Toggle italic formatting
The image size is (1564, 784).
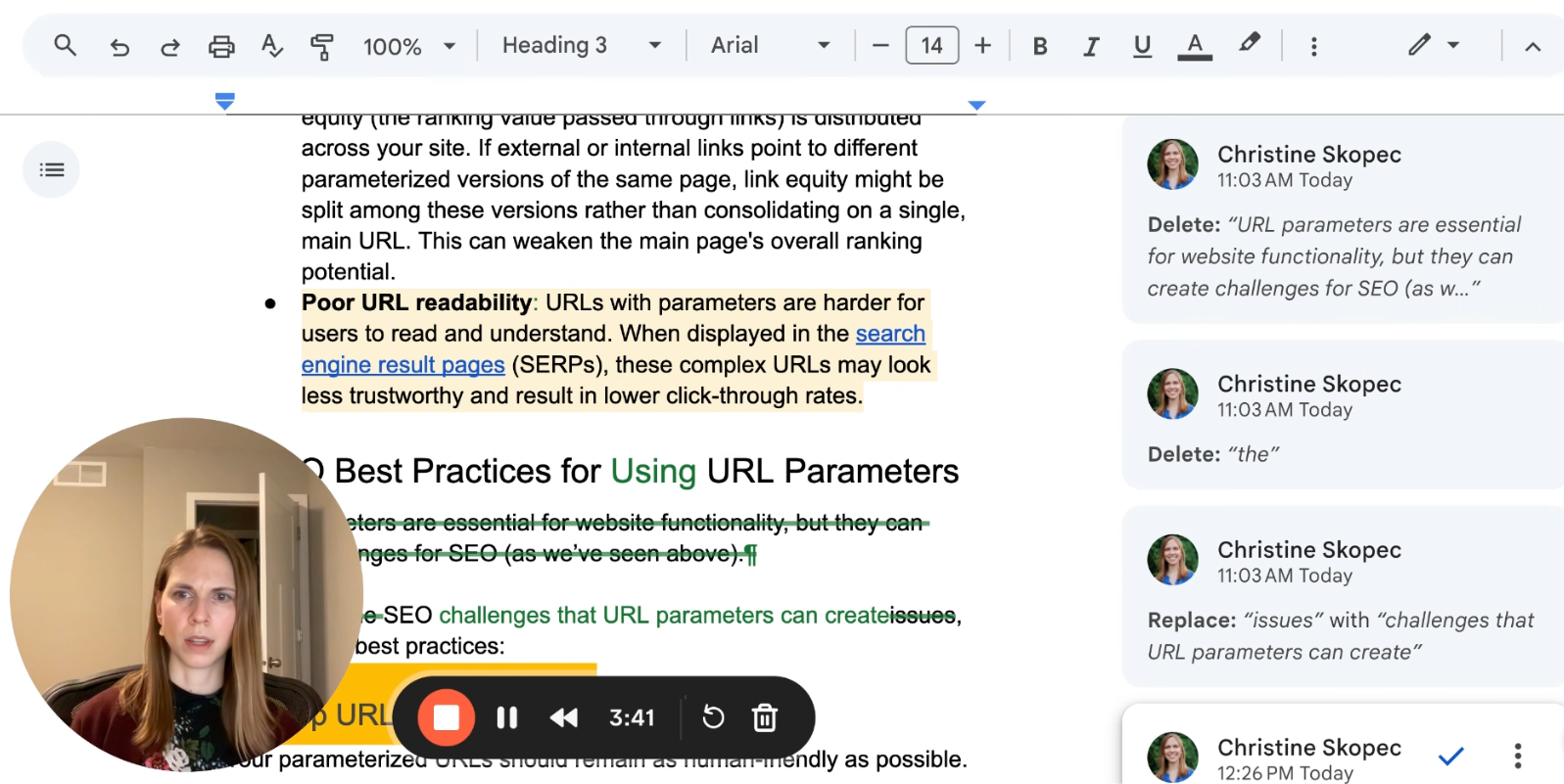1091,46
